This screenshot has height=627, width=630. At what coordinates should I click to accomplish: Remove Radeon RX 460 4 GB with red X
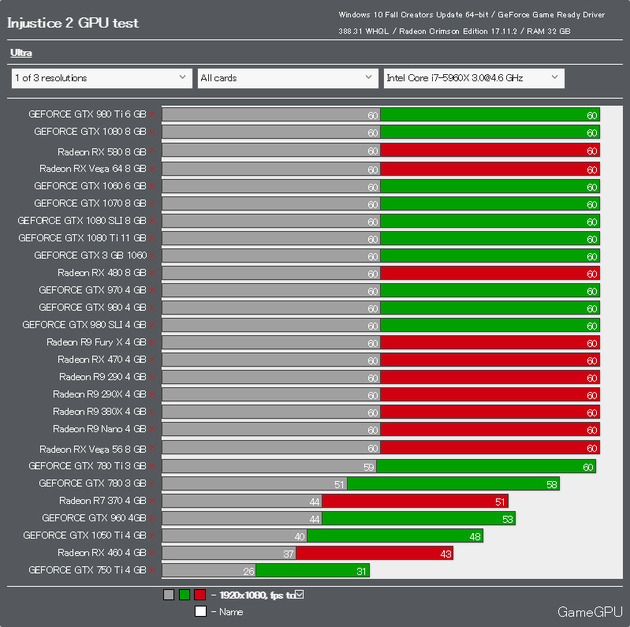pyautogui.click(x=152, y=553)
